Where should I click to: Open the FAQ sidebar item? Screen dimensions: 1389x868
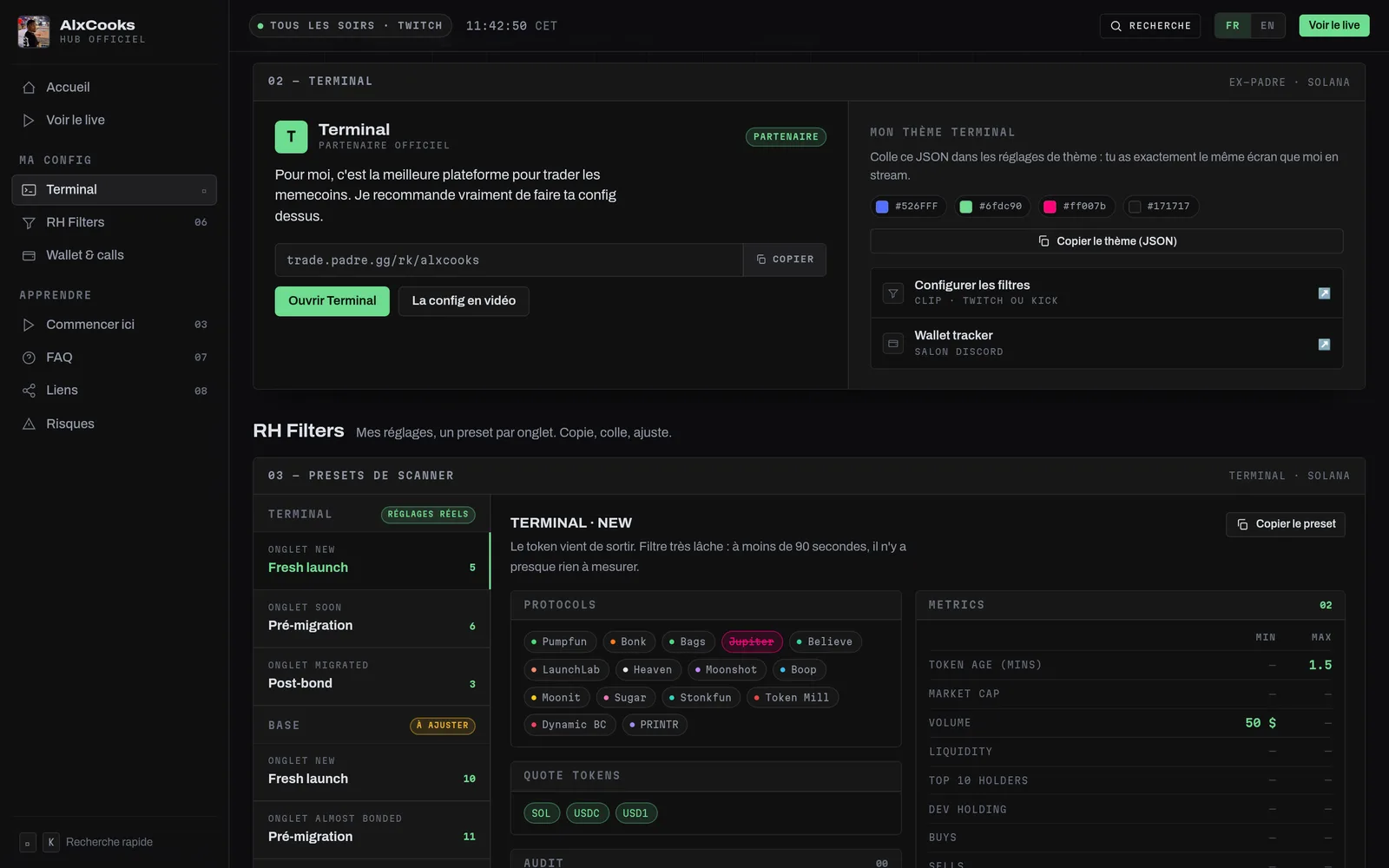(x=114, y=358)
